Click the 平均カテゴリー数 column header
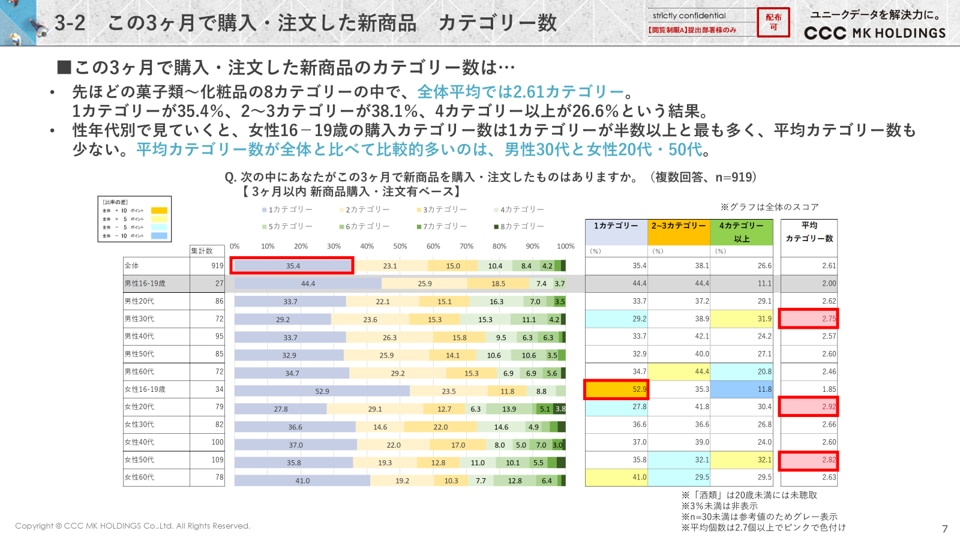The width and height of the screenshot is (960, 540). pyautogui.click(x=809, y=232)
